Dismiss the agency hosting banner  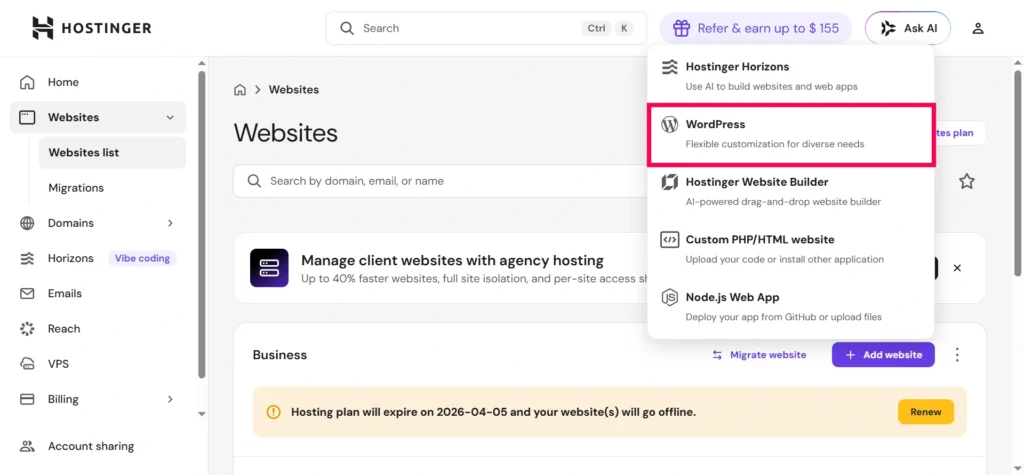pos(957,268)
